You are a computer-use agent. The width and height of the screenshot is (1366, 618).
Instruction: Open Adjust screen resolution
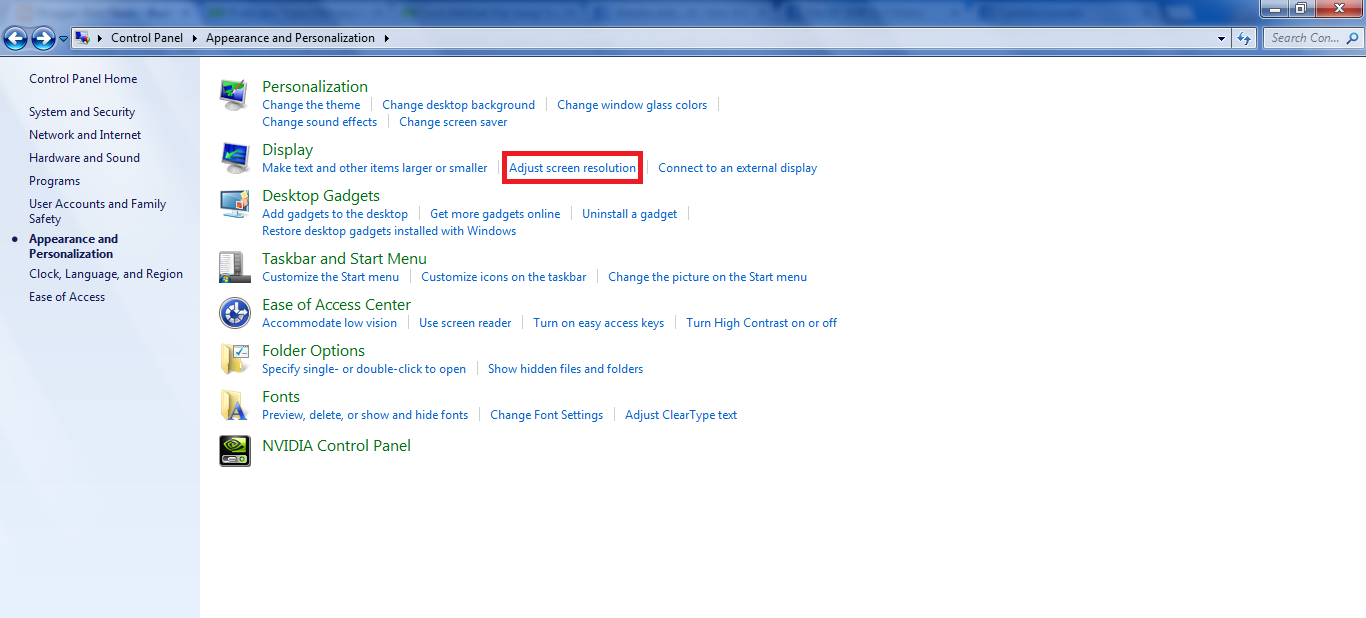(x=571, y=167)
